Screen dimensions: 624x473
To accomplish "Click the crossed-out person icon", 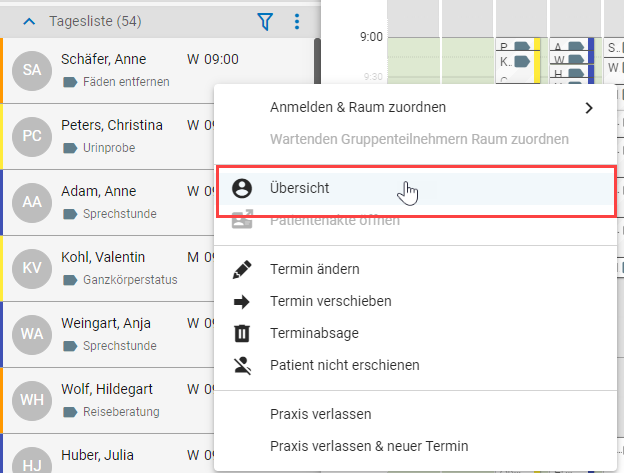I will 242,365.
